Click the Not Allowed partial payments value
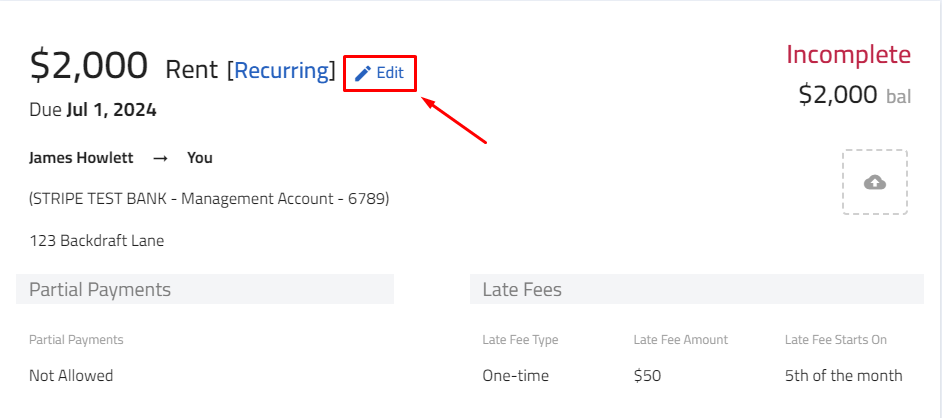The height and width of the screenshot is (418, 942). point(71,376)
